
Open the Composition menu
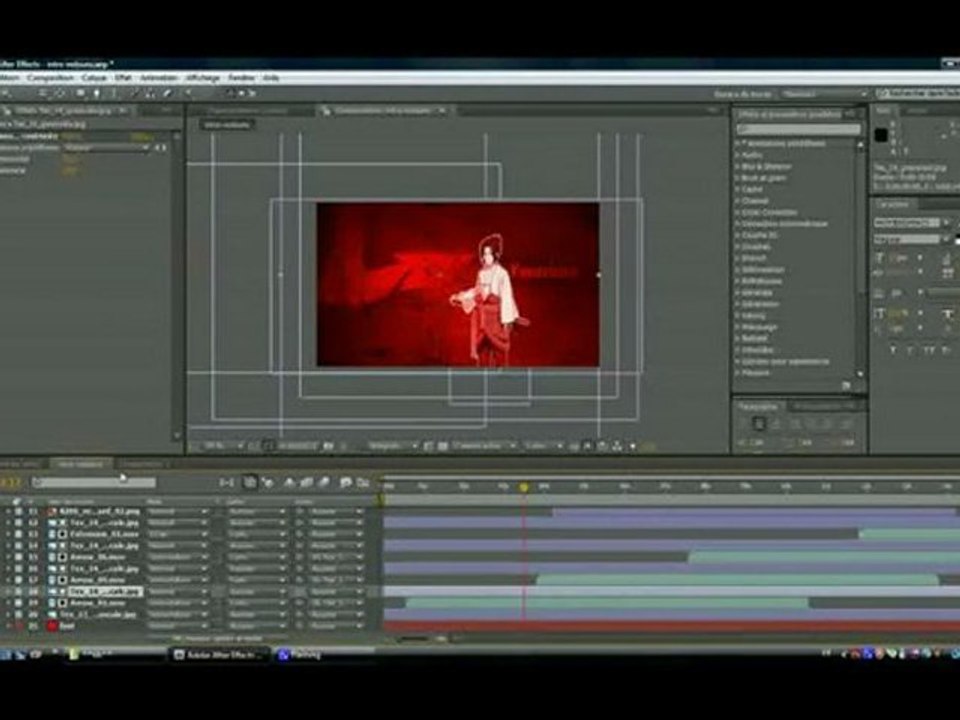click(x=50, y=78)
